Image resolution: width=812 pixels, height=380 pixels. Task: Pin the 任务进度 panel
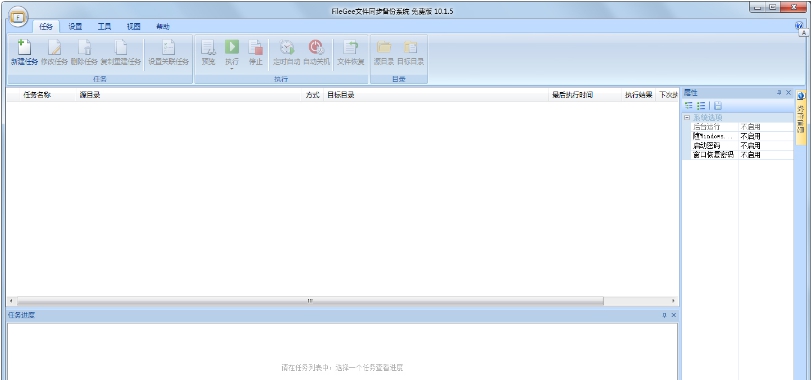pos(664,315)
